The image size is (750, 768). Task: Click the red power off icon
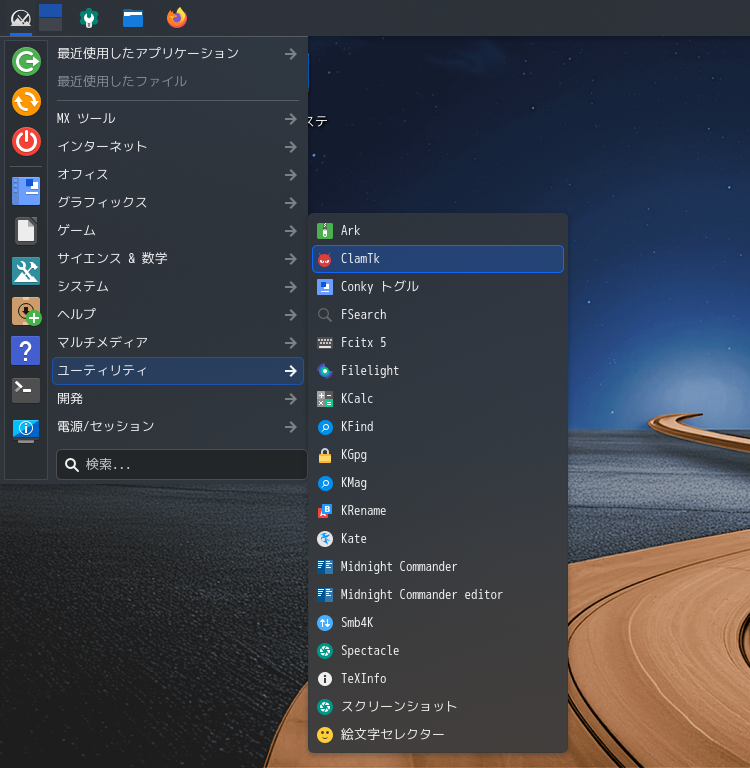(x=26, y=142)
